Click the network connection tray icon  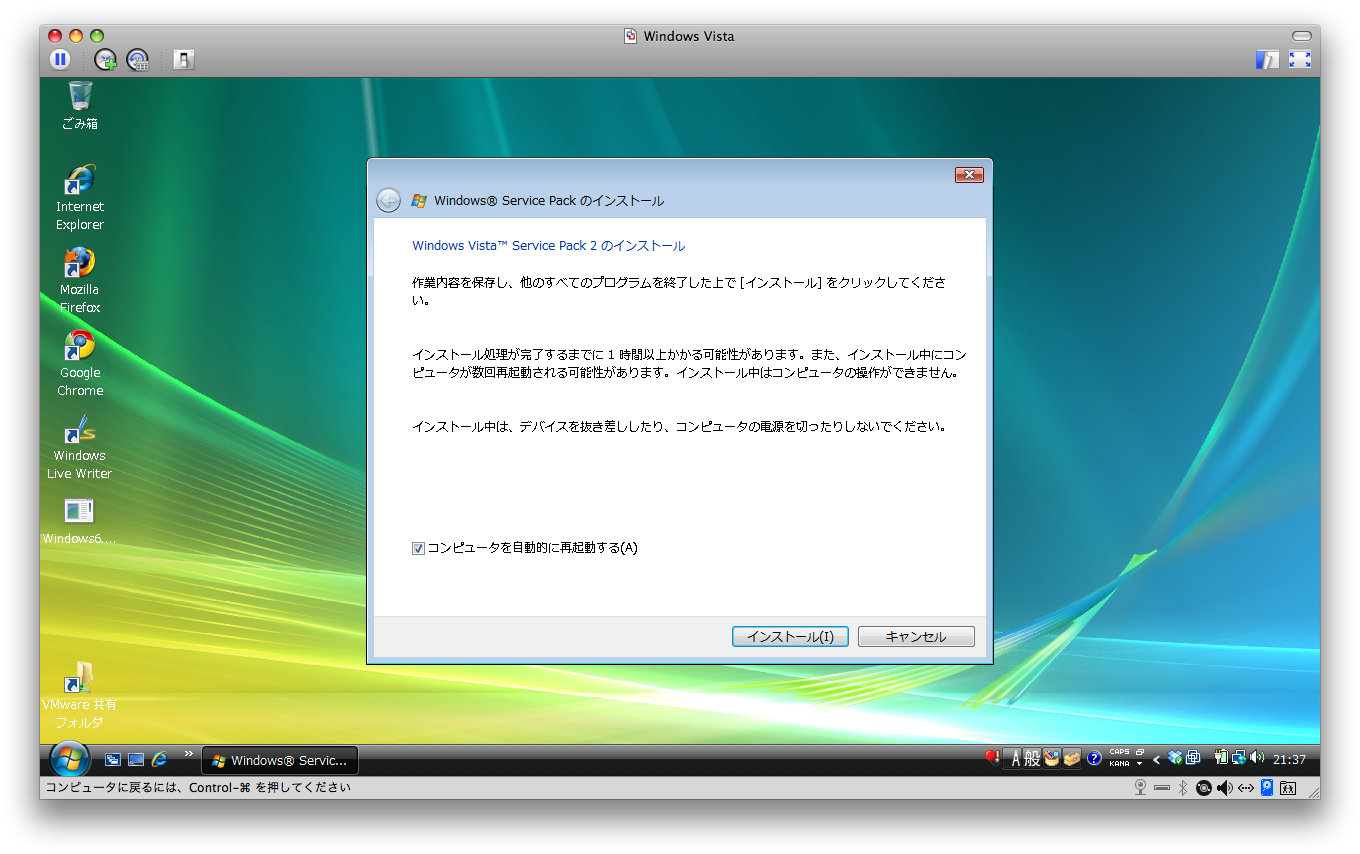tap(1238, 758)
